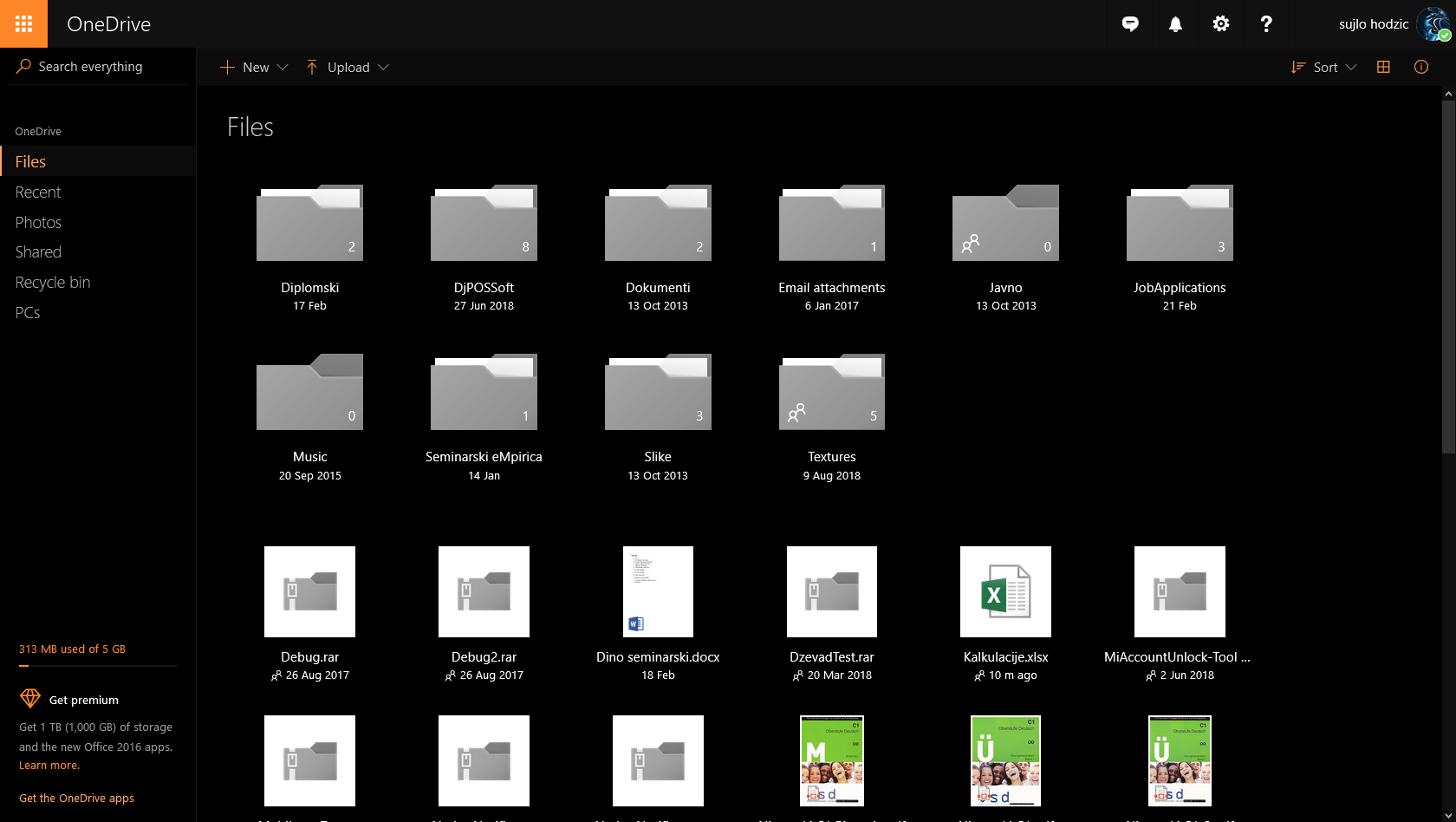Open the Seminarski eMpirica folder
The width and height of the screenshot is (1456, 822).
(484, 392)
